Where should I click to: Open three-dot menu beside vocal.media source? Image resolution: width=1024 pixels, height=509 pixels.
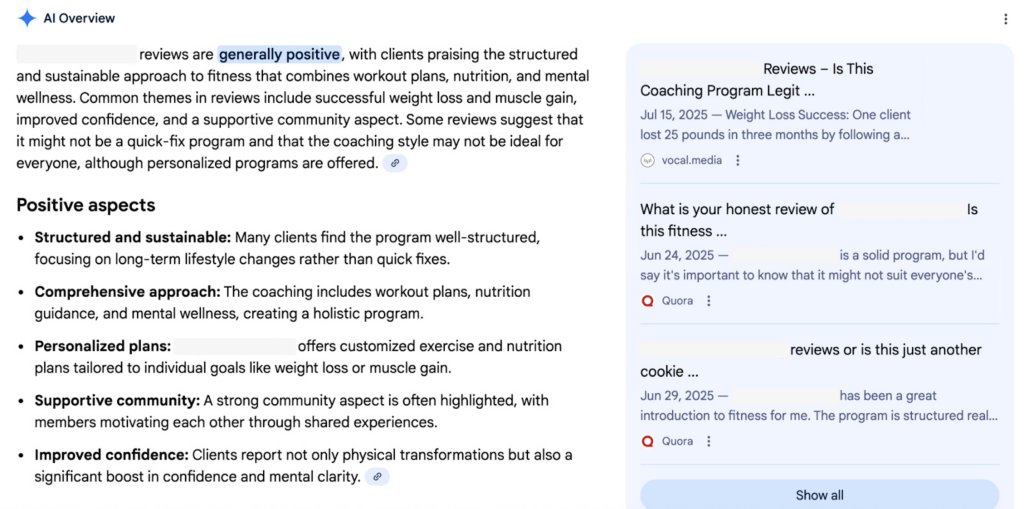[738, 160]
